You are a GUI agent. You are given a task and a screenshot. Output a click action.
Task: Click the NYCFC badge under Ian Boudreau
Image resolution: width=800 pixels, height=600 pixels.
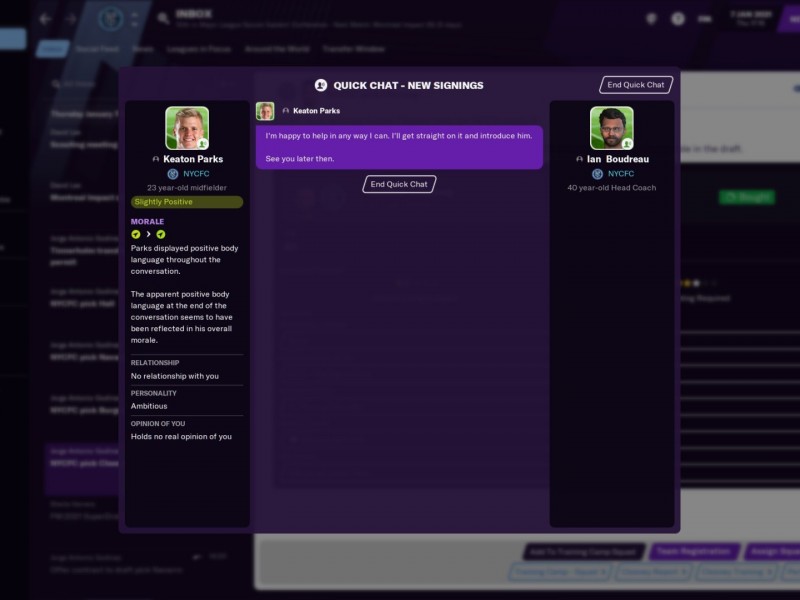pyautogui.click(x=597, y=174)
